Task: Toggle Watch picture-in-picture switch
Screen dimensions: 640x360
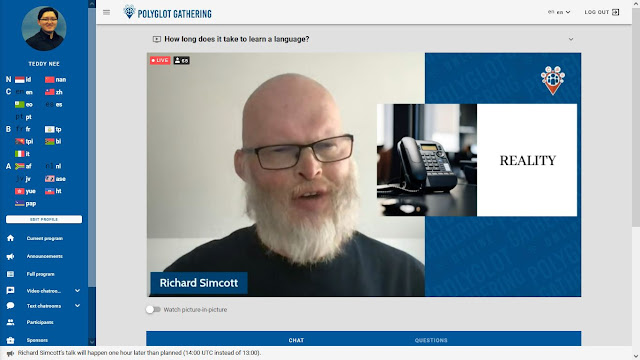Action: pos(153,309)
